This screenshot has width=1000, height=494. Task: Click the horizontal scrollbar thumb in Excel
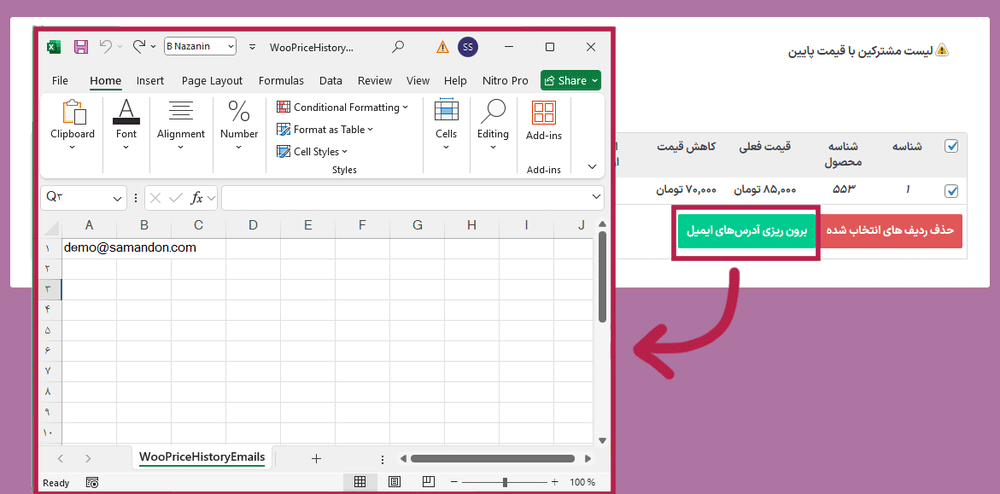point(492,458)
